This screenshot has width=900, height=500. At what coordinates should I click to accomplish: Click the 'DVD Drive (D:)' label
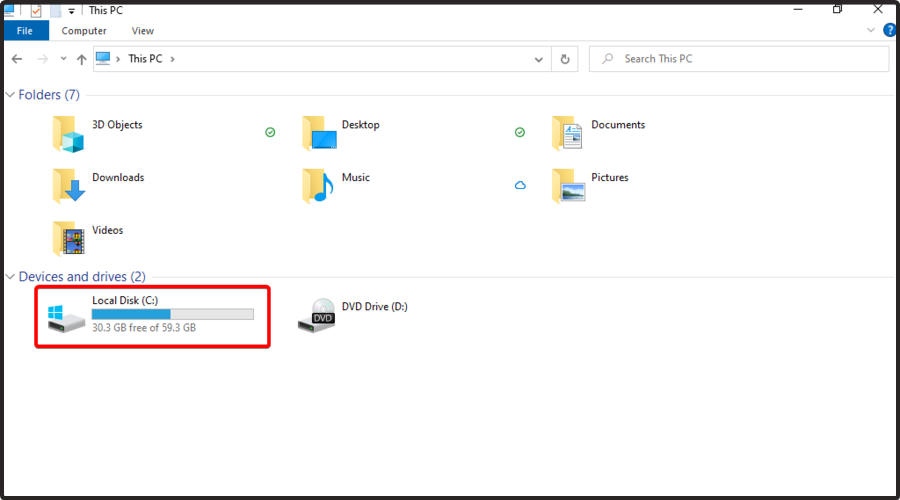click(x=375, y=307)
